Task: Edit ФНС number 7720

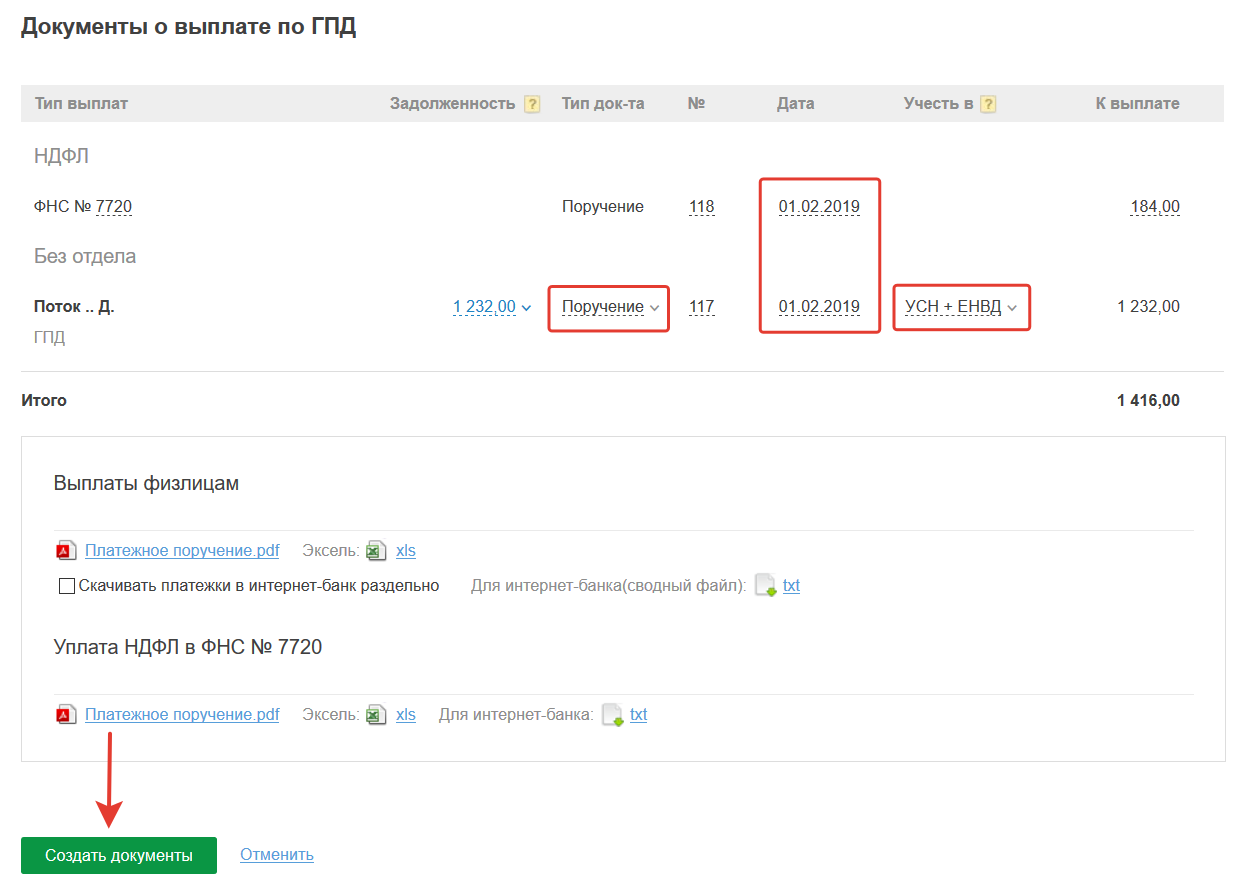Action: [114, 207]
